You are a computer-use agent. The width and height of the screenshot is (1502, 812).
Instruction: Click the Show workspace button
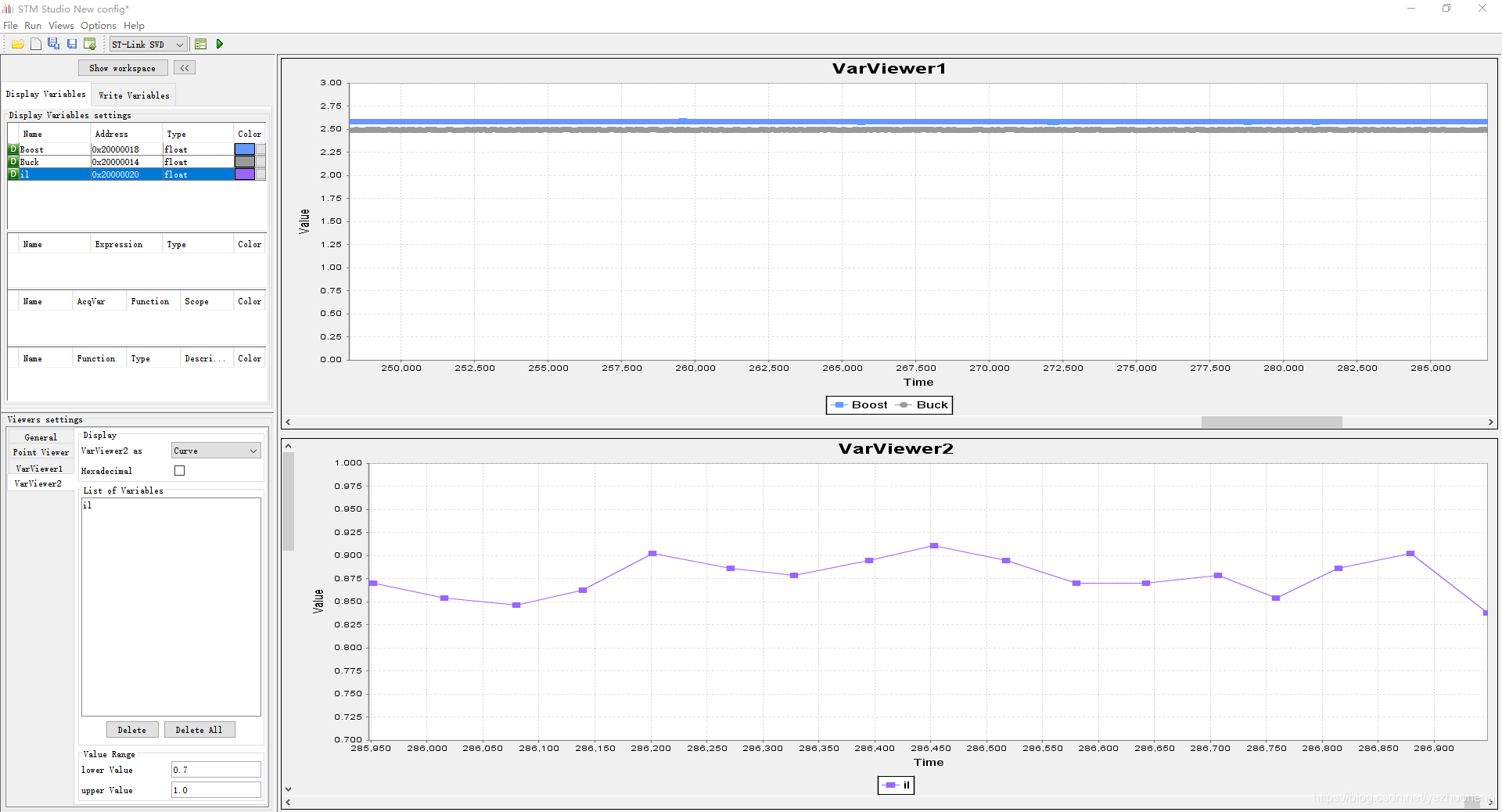click(123, 68)
